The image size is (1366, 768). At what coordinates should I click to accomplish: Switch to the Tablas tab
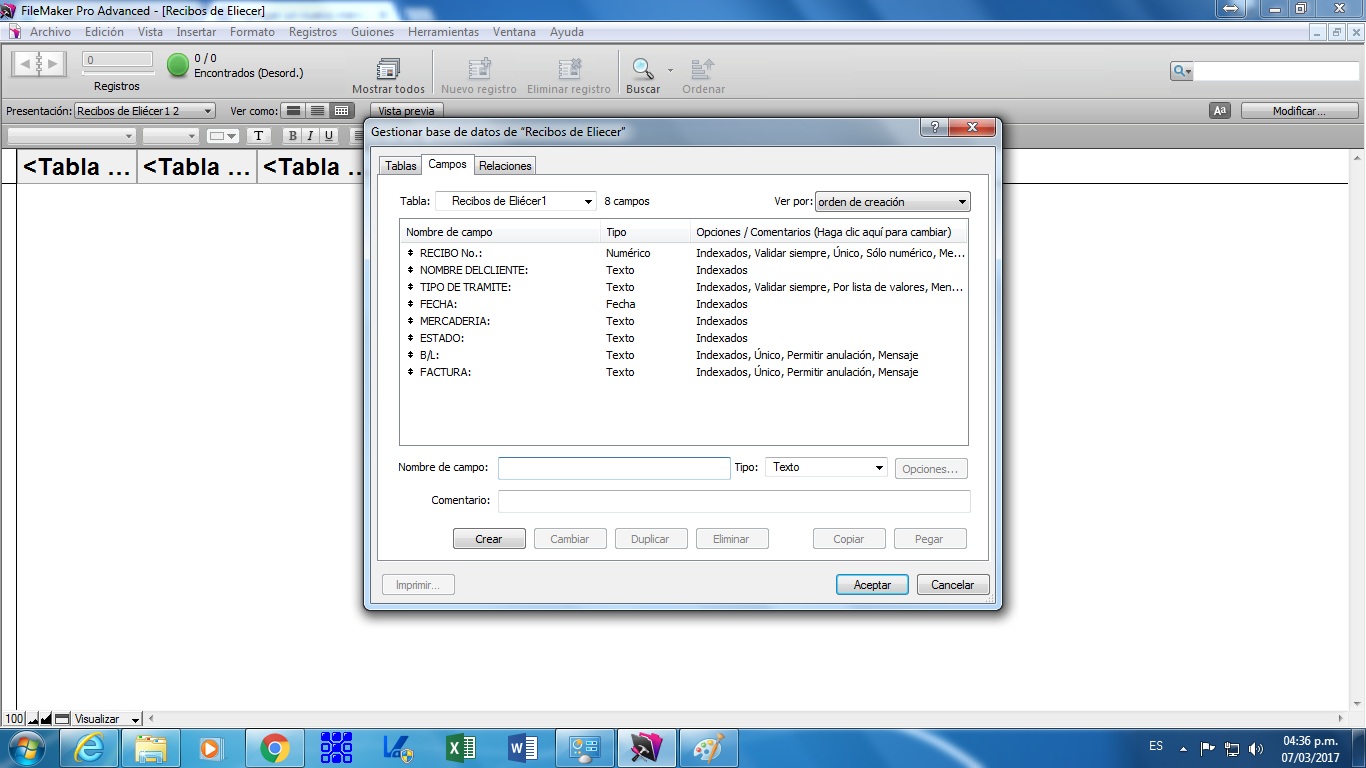coord(401,166)
